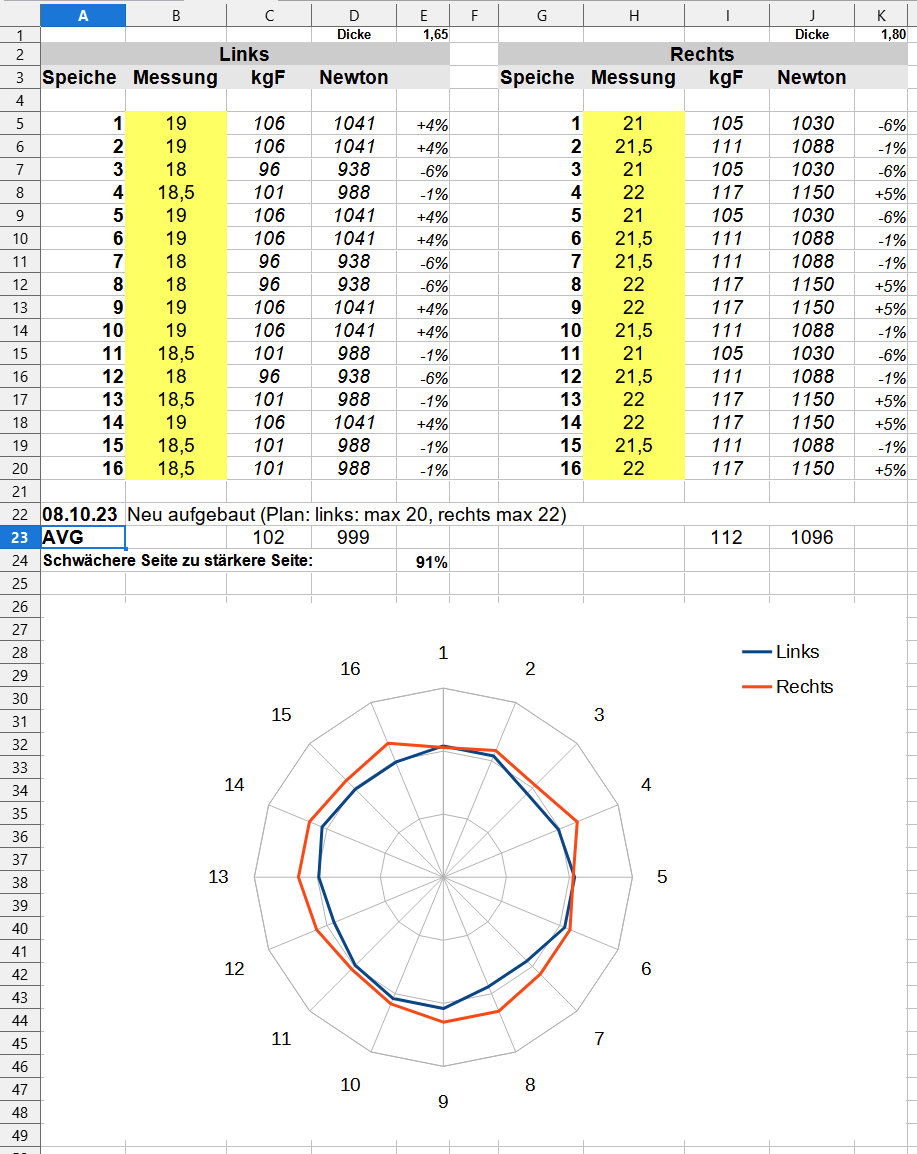Select the "Schwächere Seite zu stärkere Seite" cell
Image resolution: width=917 pixels, height=1154 pixels.
pyautogui.click(x=178, y=561)
